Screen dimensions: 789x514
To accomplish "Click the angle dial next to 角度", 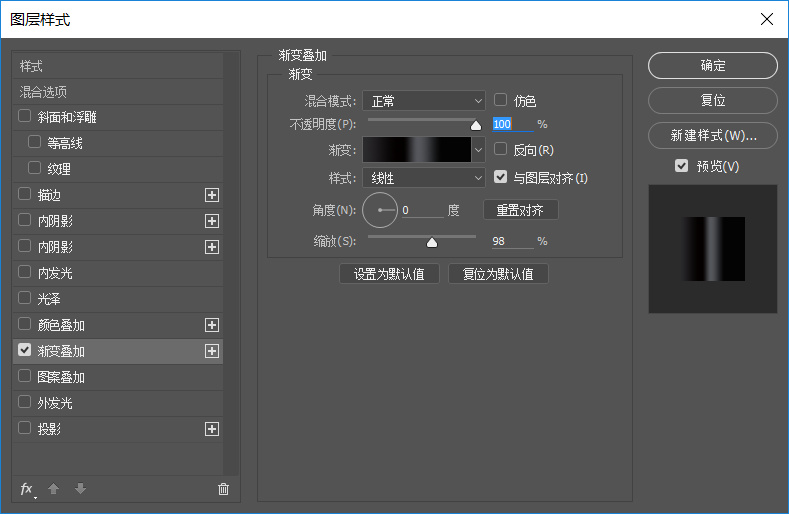I will (x=380, y=210).
